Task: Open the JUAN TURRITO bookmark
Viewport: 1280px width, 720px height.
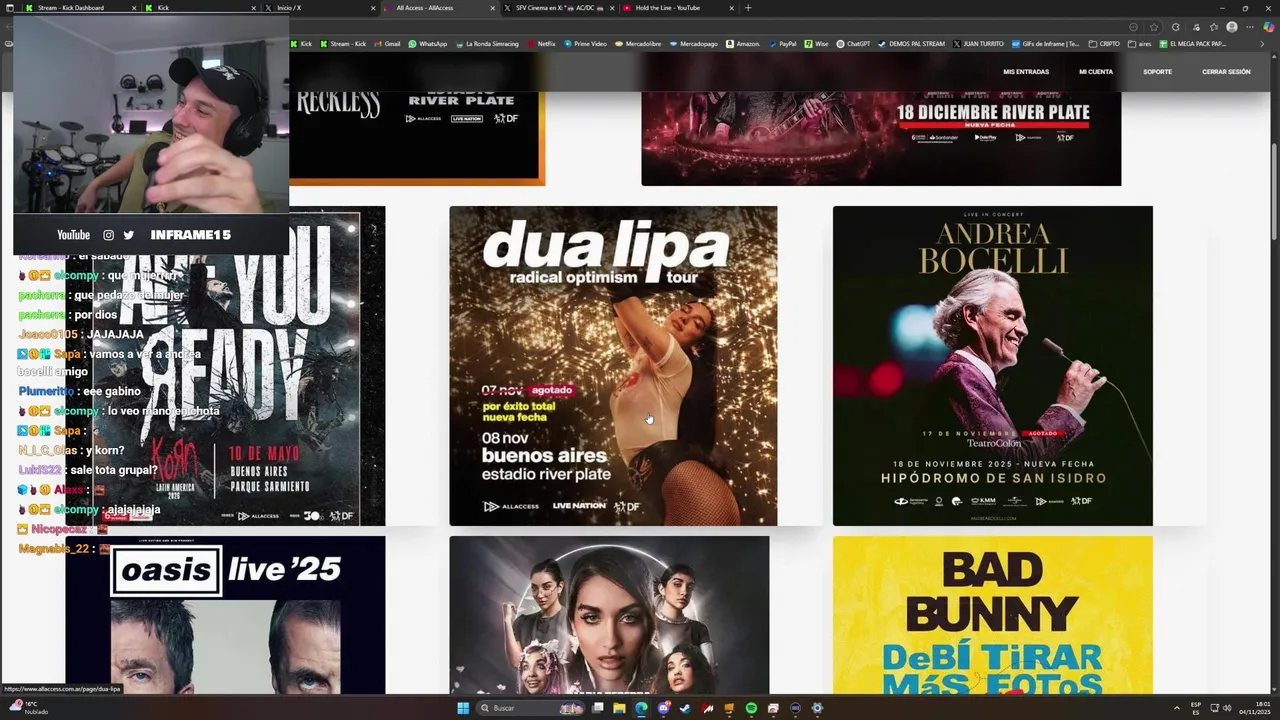Action: [979, 44]
